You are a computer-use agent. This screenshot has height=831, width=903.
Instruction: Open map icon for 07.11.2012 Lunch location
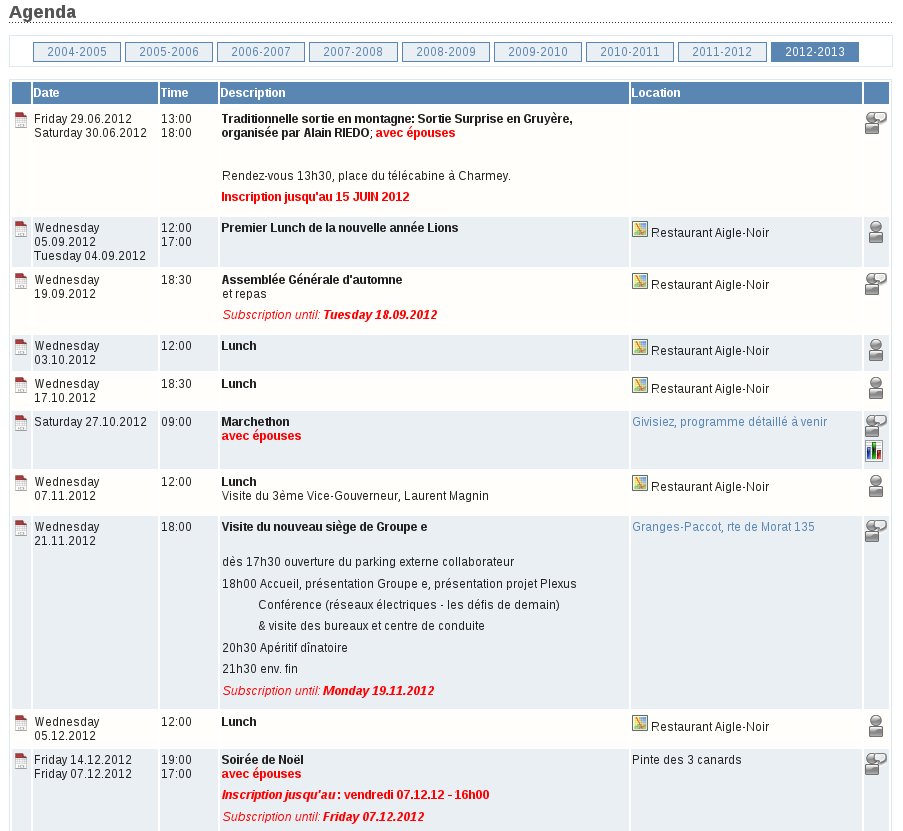(x=640, y=483)
